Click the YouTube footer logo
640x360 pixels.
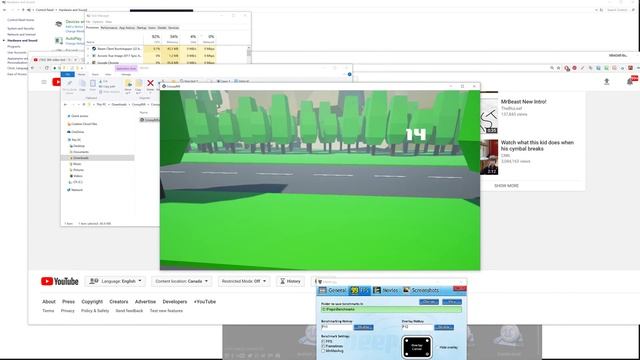(x=60, y=281)
